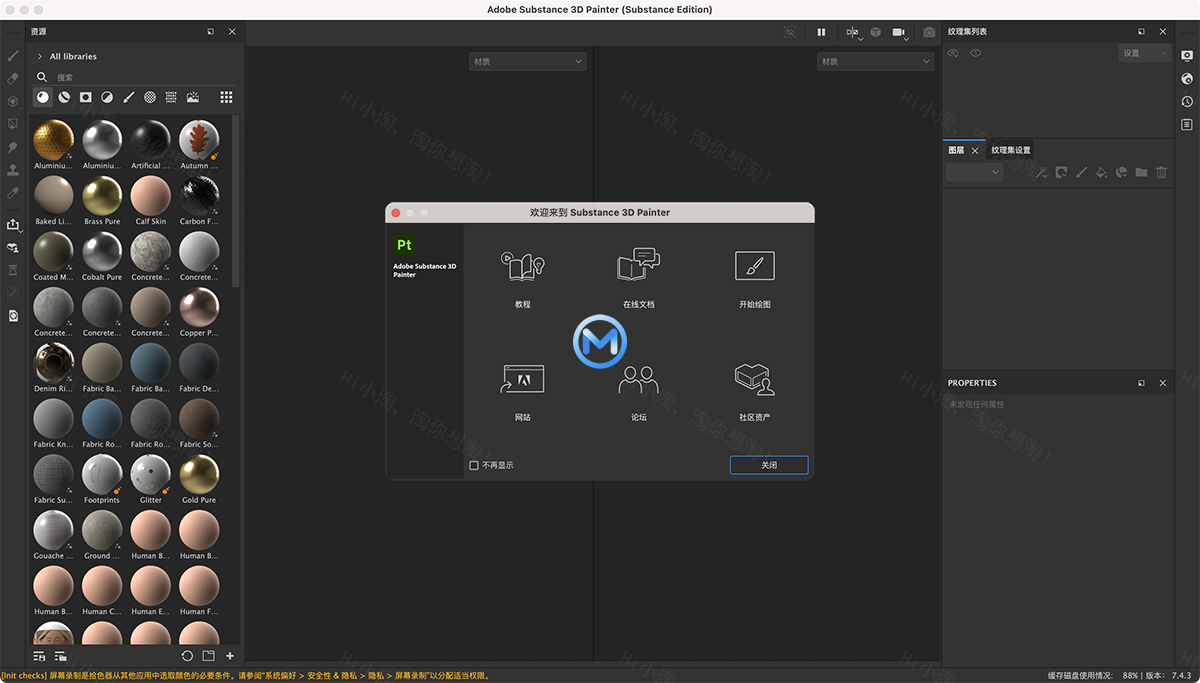Filter assets by Brushes icon
This screenshot has width=1200, height=683.
click(129, 97)
